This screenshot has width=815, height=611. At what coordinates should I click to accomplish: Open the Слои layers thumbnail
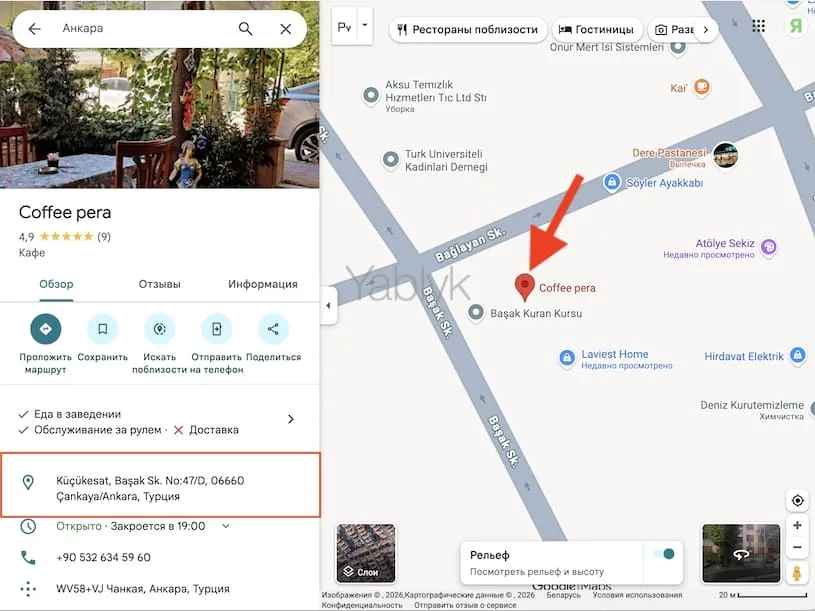pyautogui.click(x=366, y=553)
